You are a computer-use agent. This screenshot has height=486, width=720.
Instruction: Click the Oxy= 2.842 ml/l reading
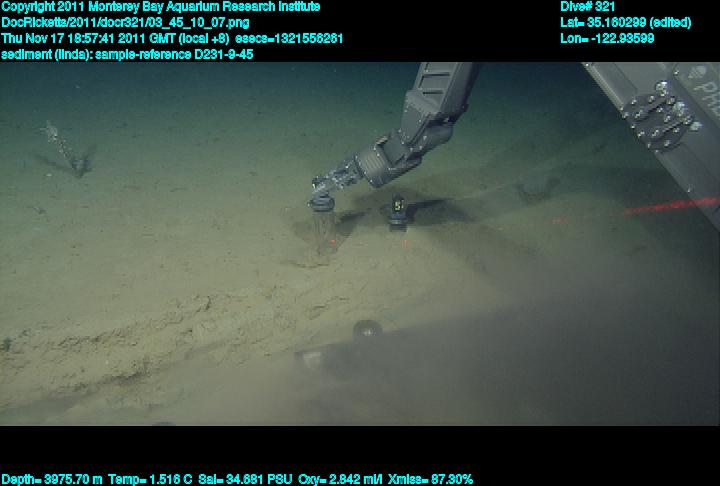(x=340, y=480)
